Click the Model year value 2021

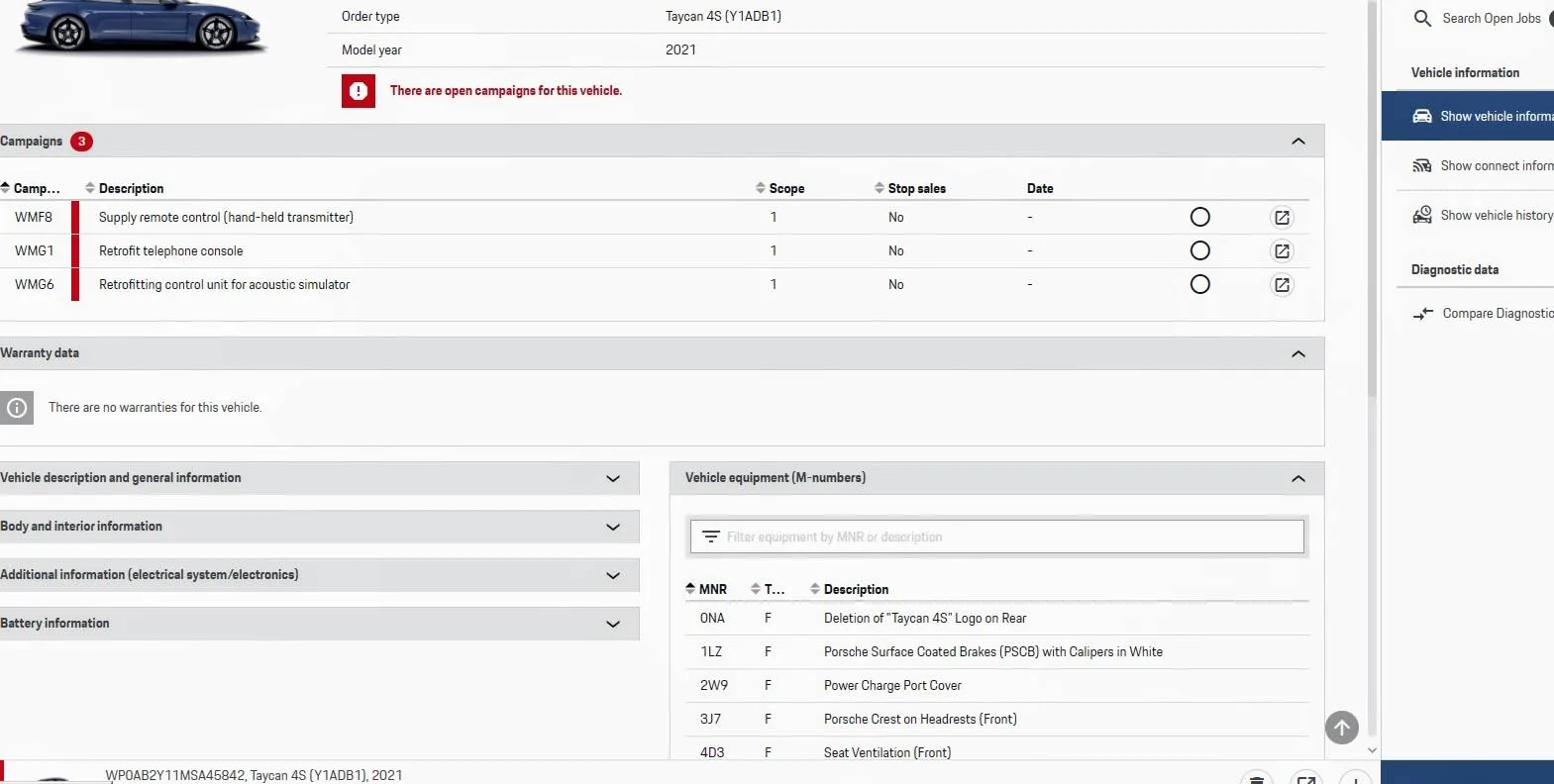680,49
